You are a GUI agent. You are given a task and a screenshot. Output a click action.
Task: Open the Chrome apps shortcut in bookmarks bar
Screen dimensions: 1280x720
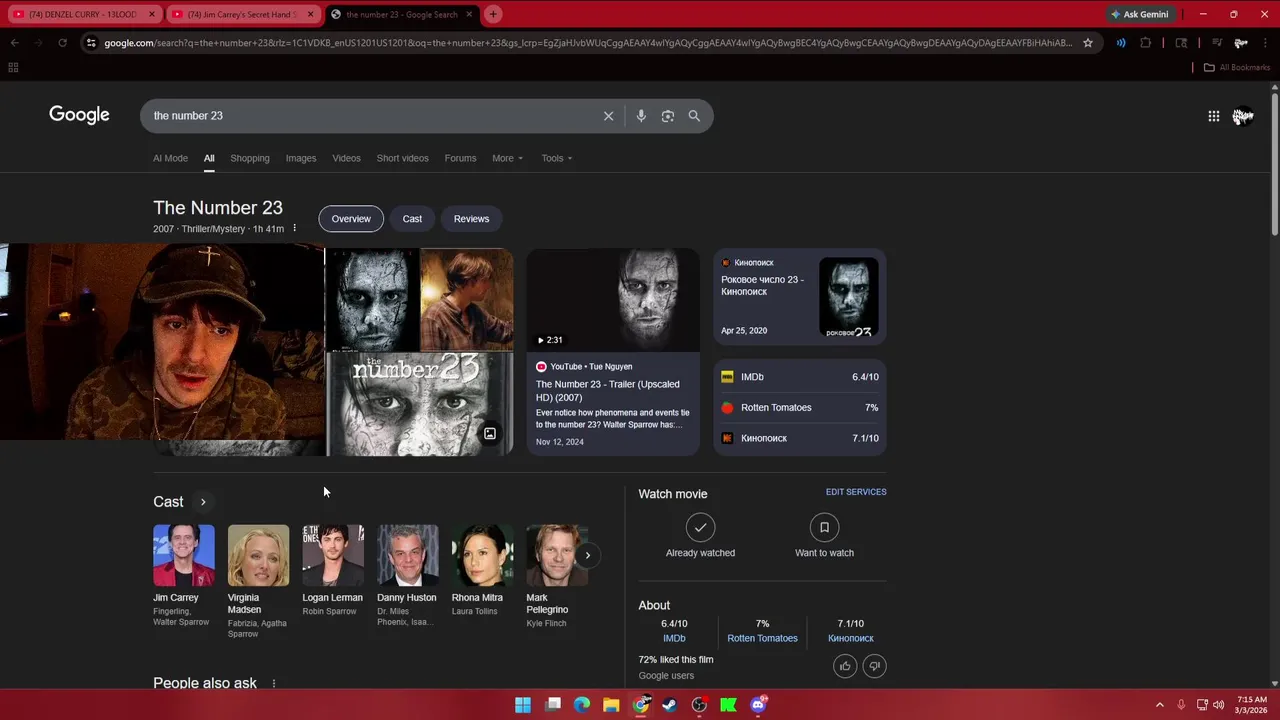(x=13, y=67)
